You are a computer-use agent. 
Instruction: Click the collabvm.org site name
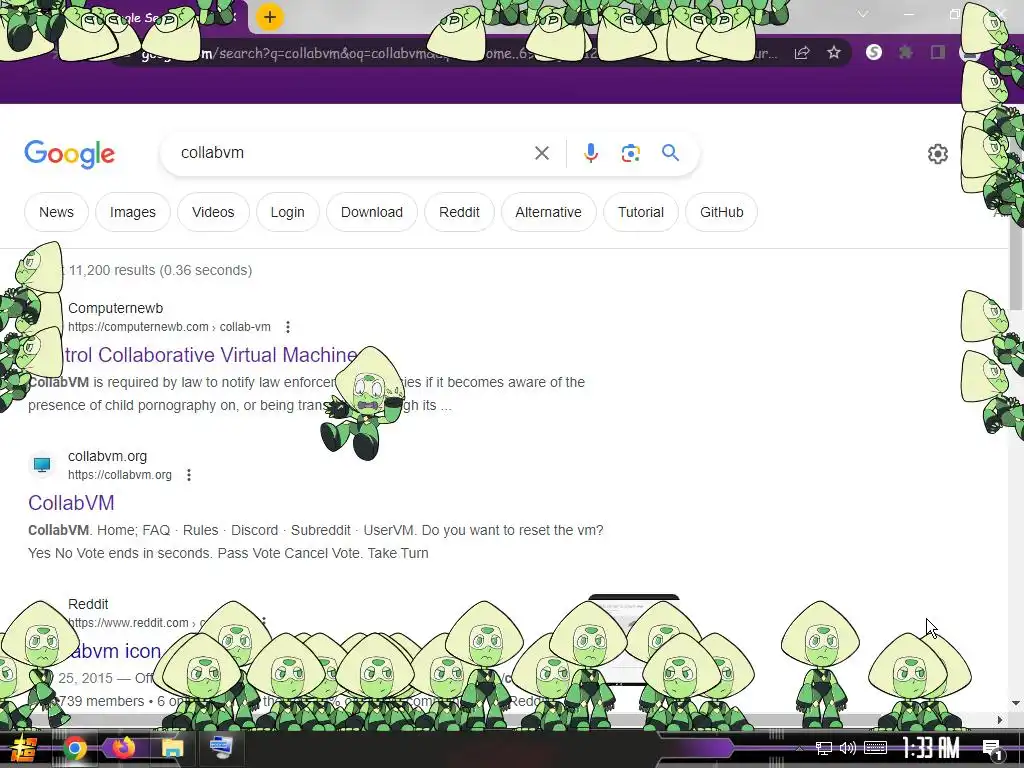click(107, 456)
